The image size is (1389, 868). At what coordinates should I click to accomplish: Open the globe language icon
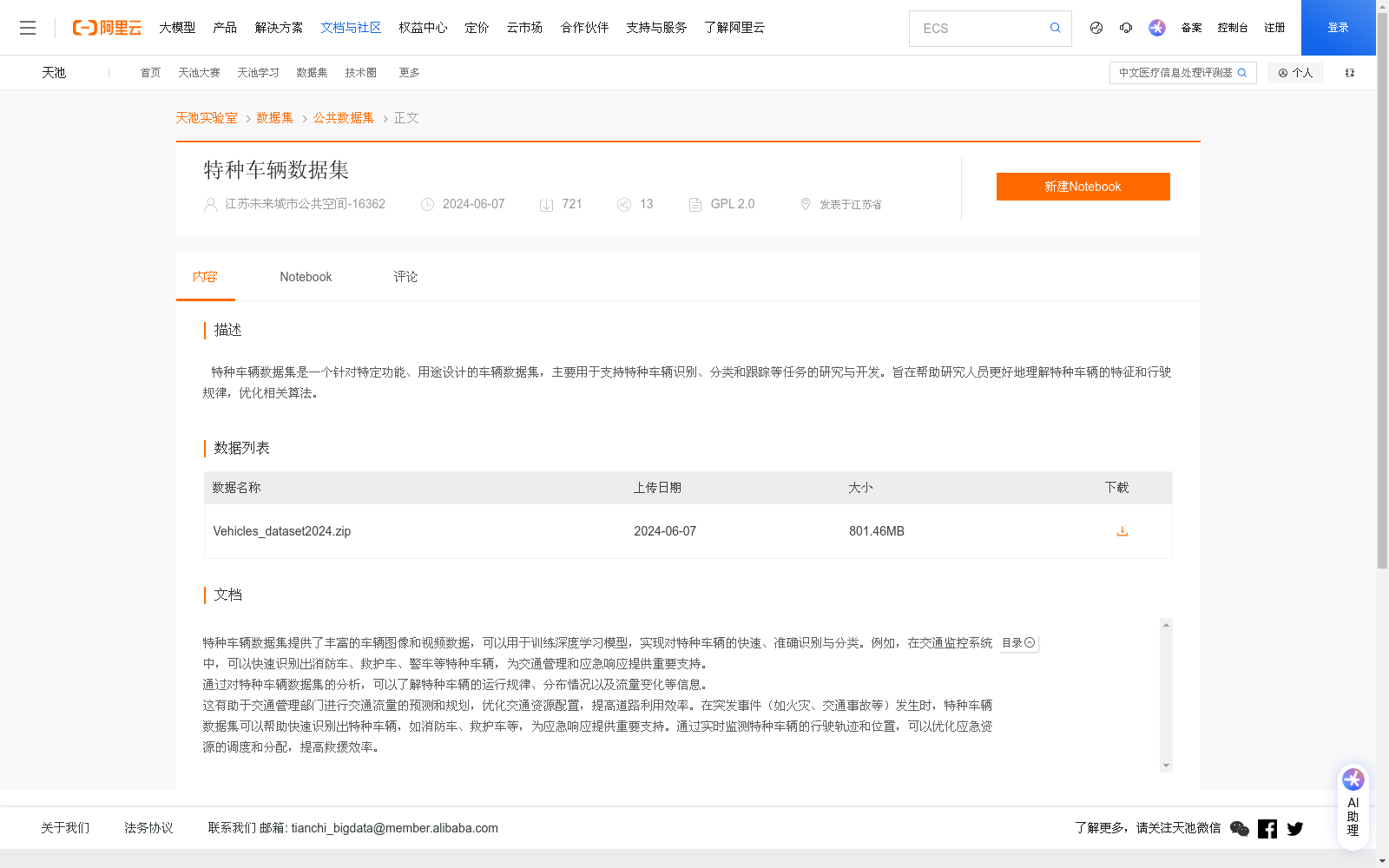point(1096,28)
